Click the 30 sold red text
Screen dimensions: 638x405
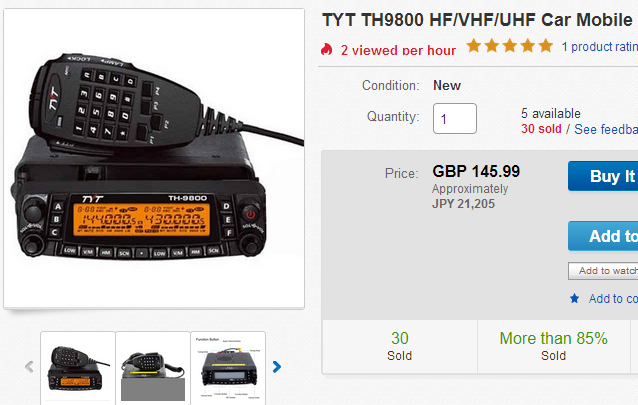click(541, 129)
